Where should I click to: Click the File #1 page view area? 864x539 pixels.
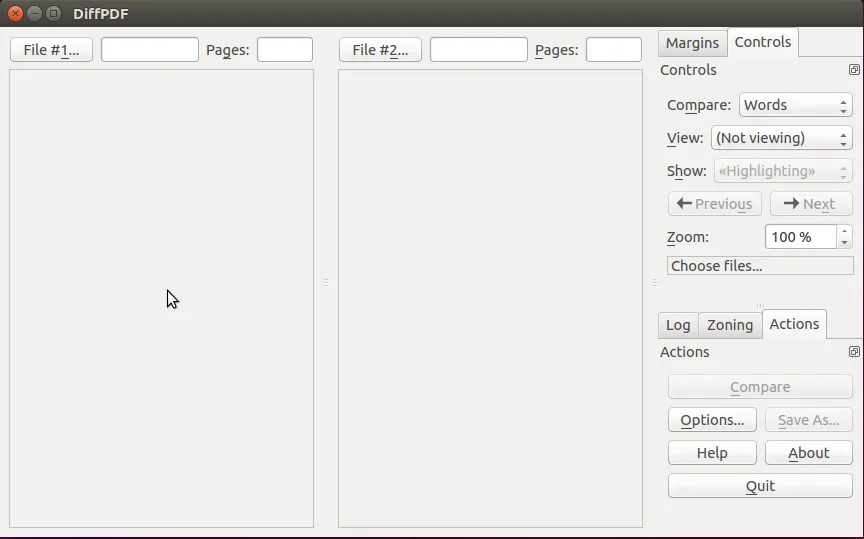[161, 298]
